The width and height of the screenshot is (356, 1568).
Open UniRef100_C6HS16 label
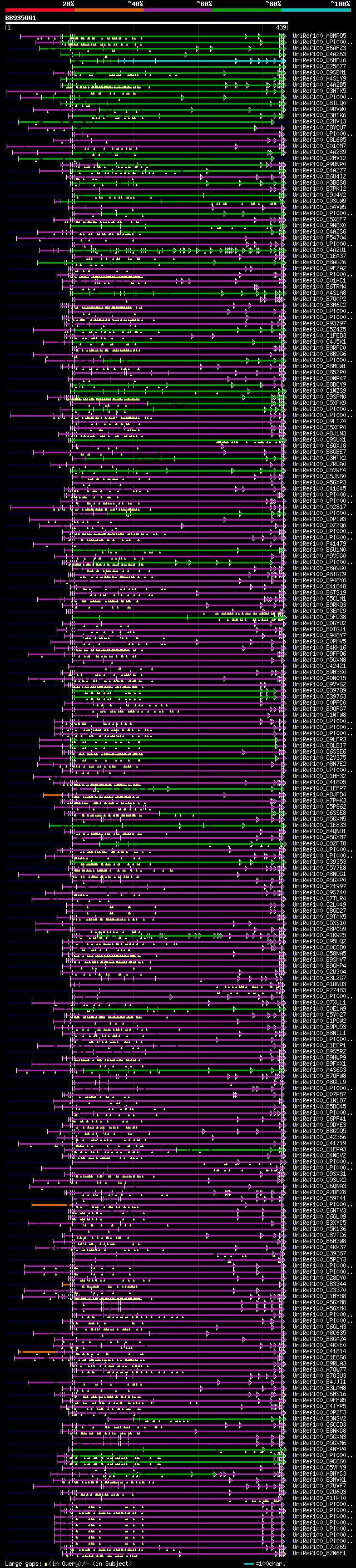(319, 1394)
